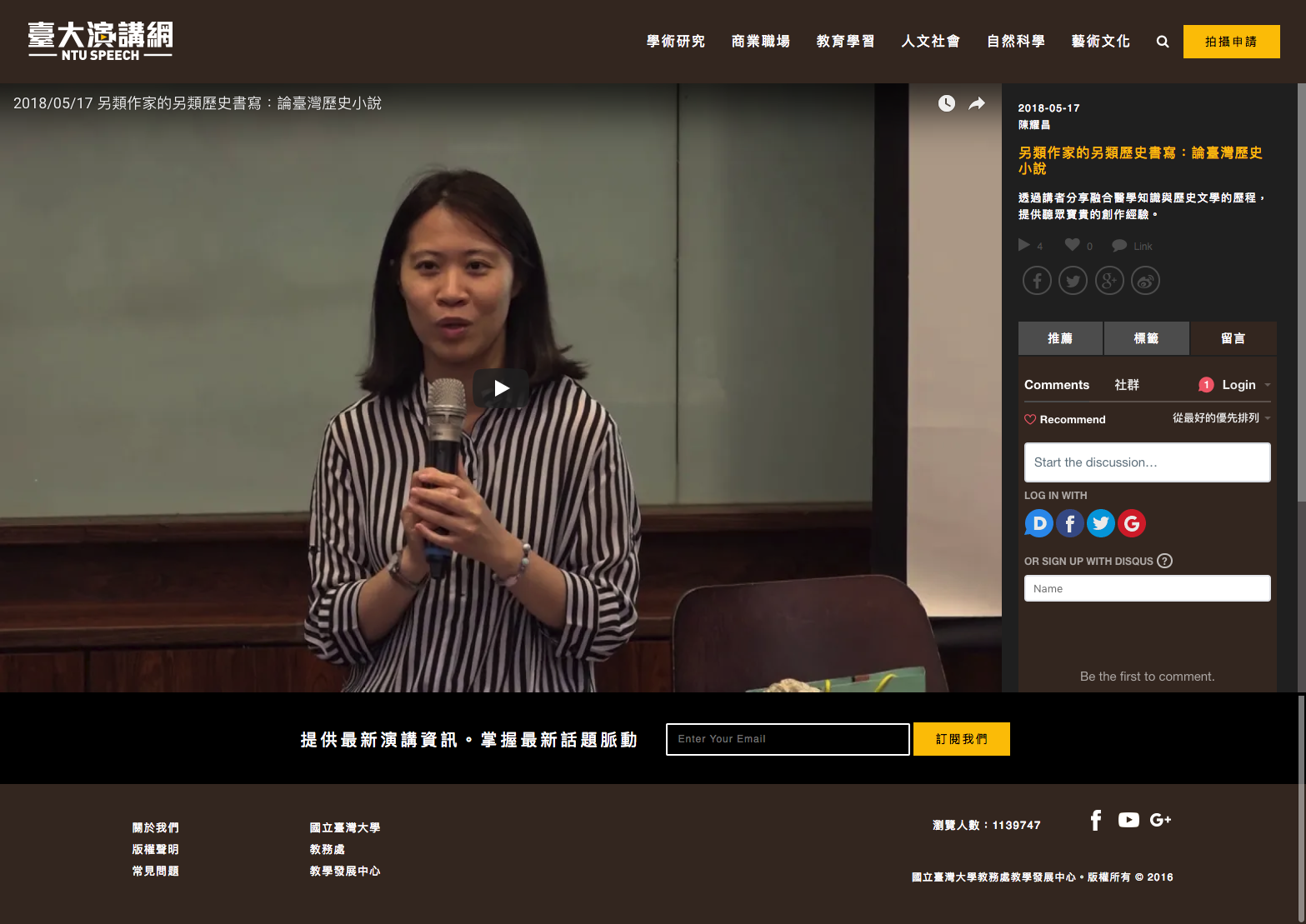Share on Facebook circle icon
Screen dimensions: 1306x924
(x=1037, y=281)
